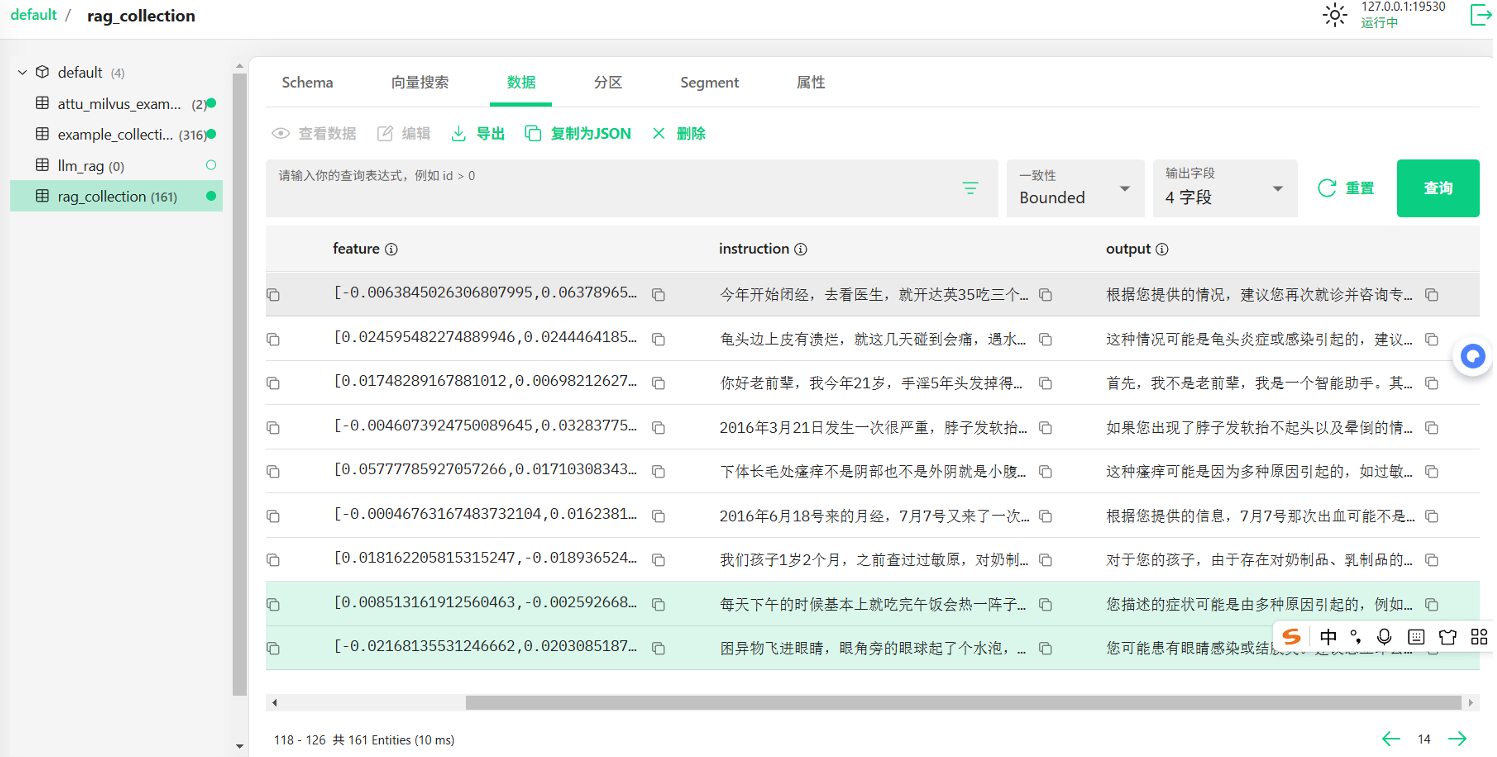
Task: Copy the first row's feature vector
Action: click(658, 295)
